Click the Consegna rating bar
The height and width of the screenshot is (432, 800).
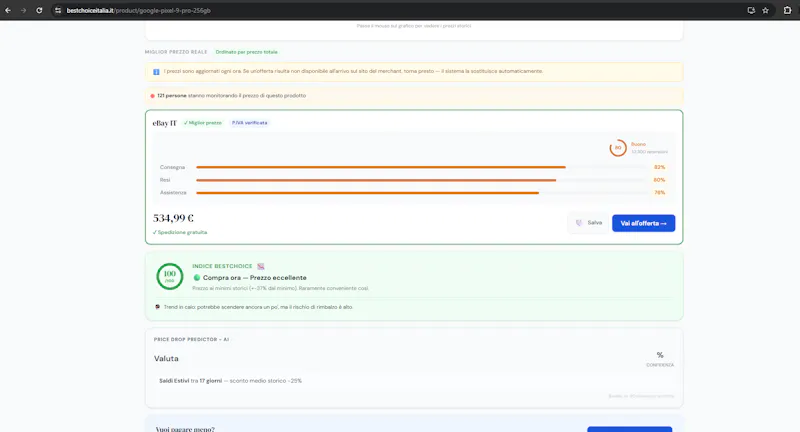[x=421, y=167]
